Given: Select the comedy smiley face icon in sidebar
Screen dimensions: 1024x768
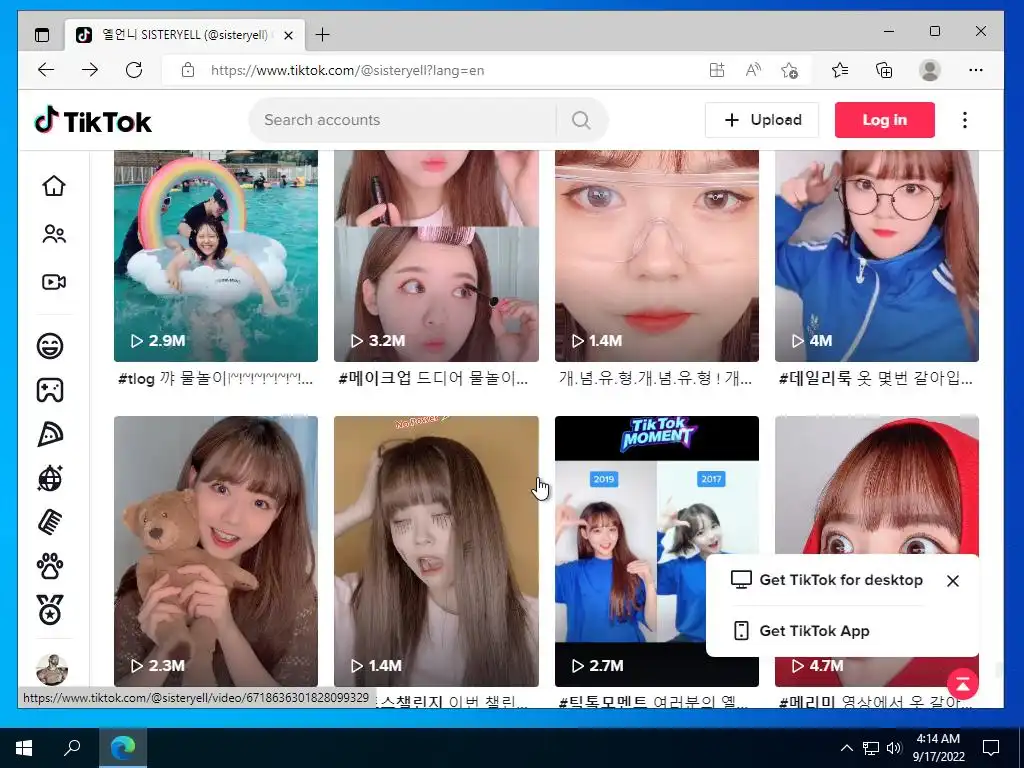Looking at the screenshot, I should point(50,345).
